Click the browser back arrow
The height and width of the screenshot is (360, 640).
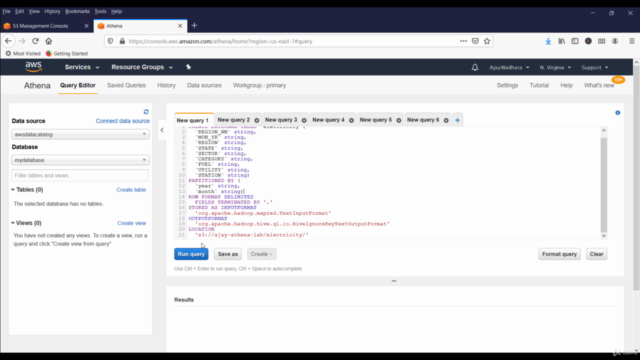coord(9,41)
